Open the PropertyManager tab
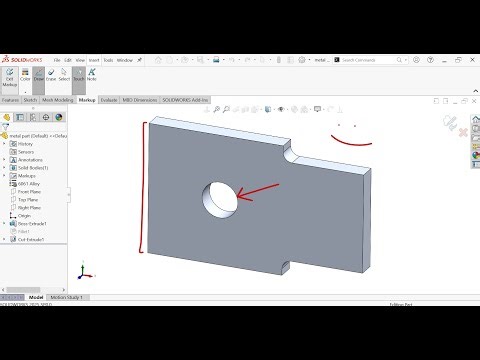480x360 pixels. (x=20, y=117)
